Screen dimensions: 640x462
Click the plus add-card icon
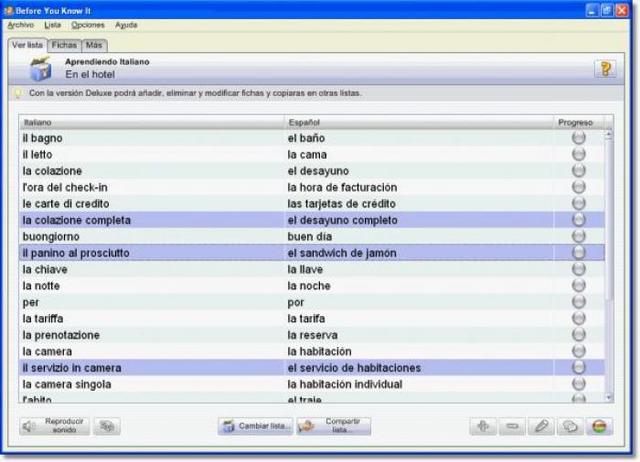click(483, 426)
